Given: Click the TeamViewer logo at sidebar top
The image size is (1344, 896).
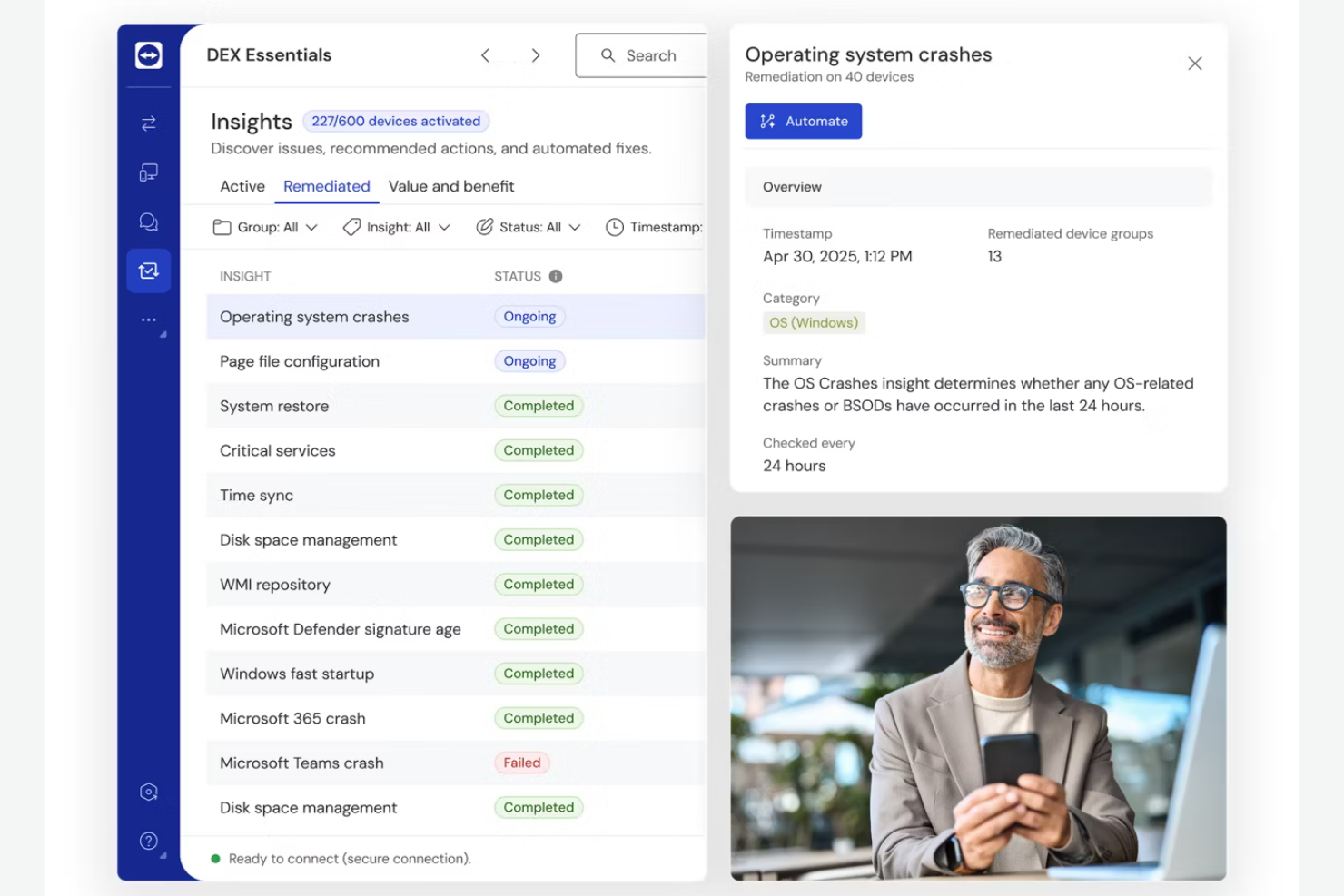Looking at the screenshot, I should pos(148,54).
